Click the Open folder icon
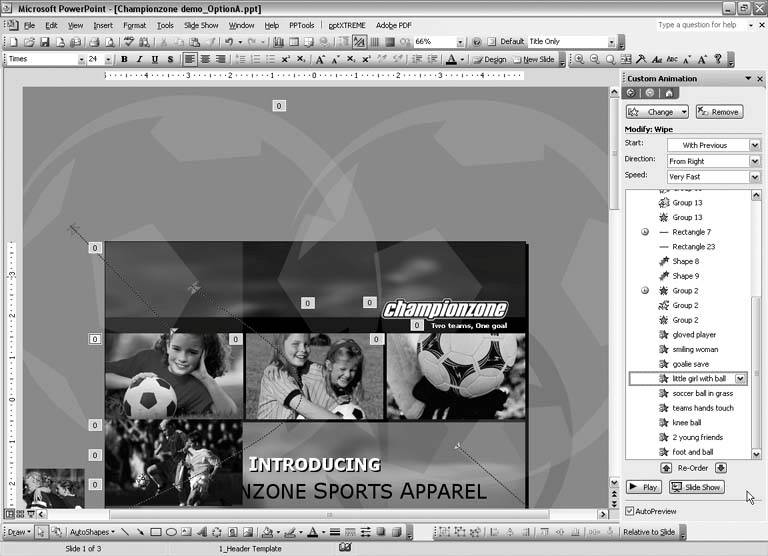The image size is (768, 556). pyautogui.click(x=29, y=42)
